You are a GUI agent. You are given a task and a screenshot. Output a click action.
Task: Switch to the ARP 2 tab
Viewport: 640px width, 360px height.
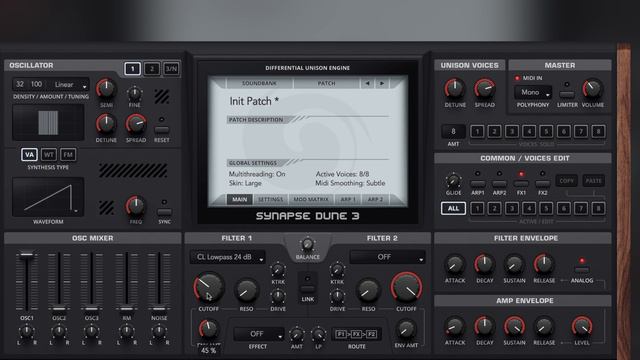[375, 199]
